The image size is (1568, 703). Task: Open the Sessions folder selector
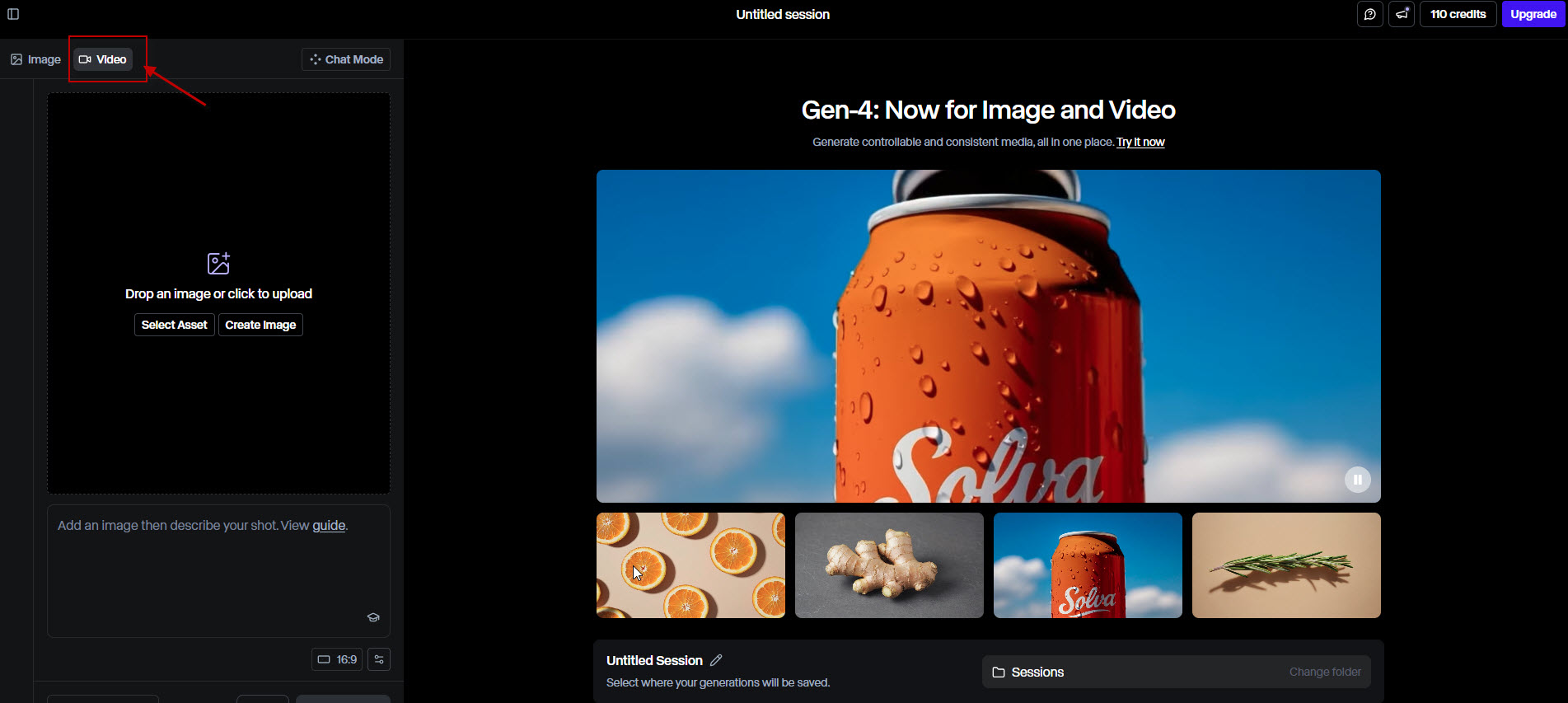tap(1176, 673)
